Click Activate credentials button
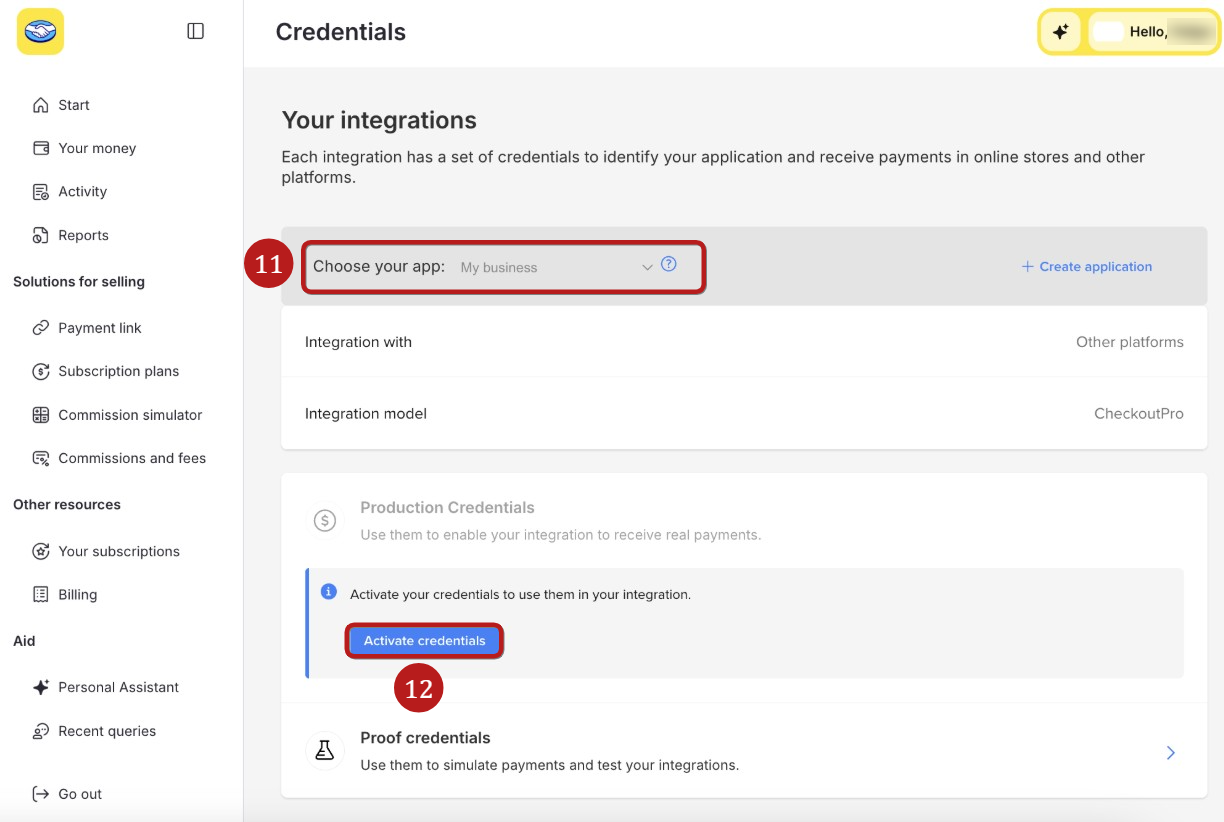 pyautogui.click(x=424, y=641)
